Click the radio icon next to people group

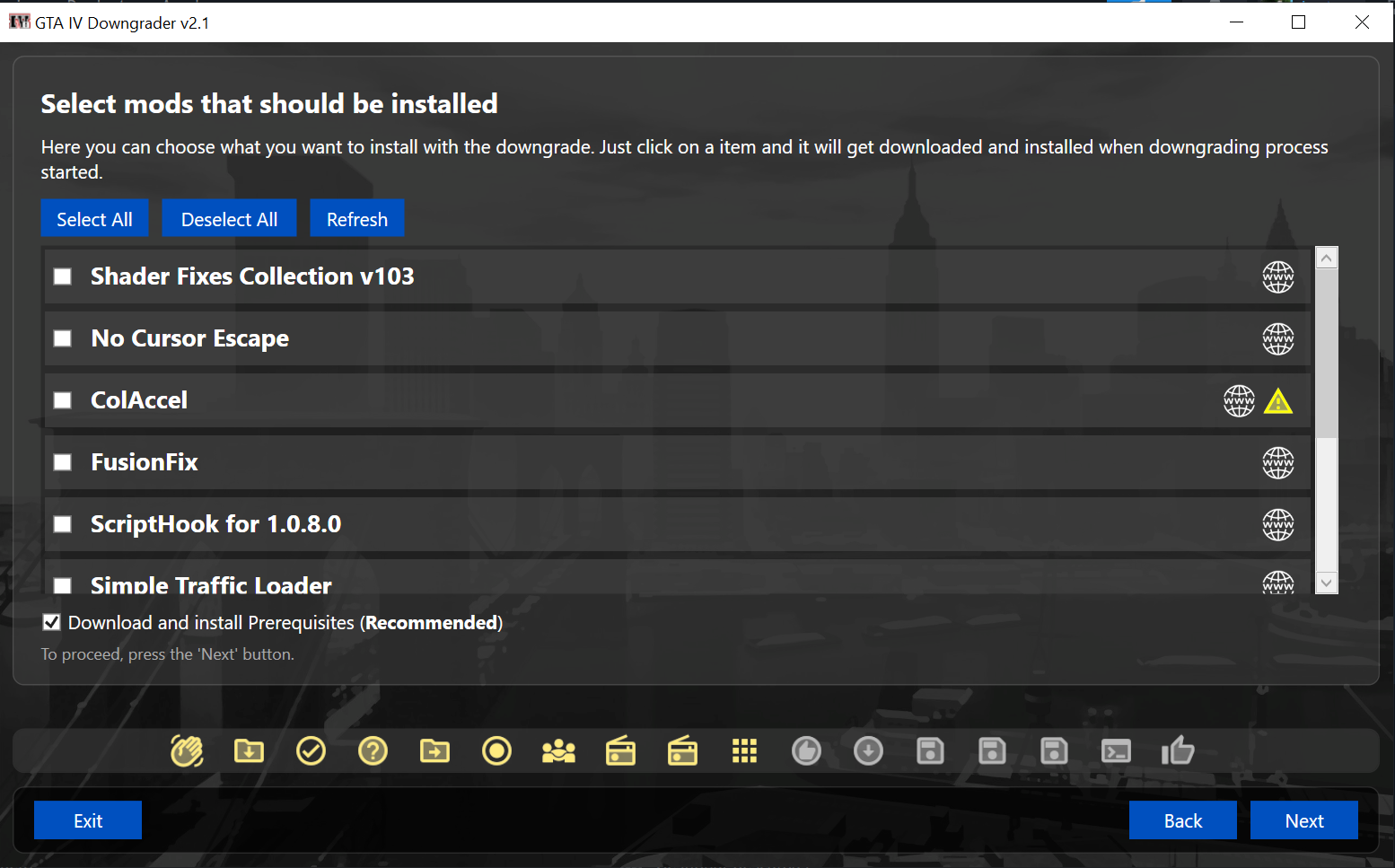point(620,750)
